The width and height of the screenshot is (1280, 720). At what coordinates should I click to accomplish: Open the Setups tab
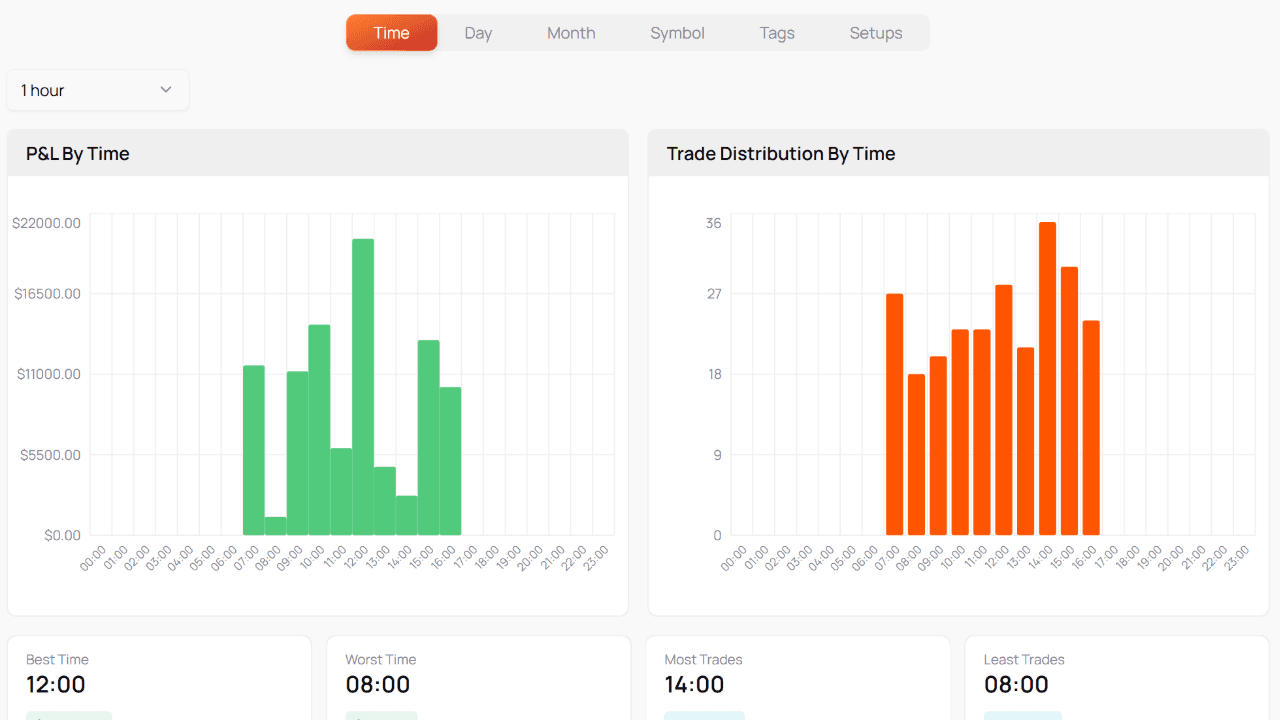[876, 33]
